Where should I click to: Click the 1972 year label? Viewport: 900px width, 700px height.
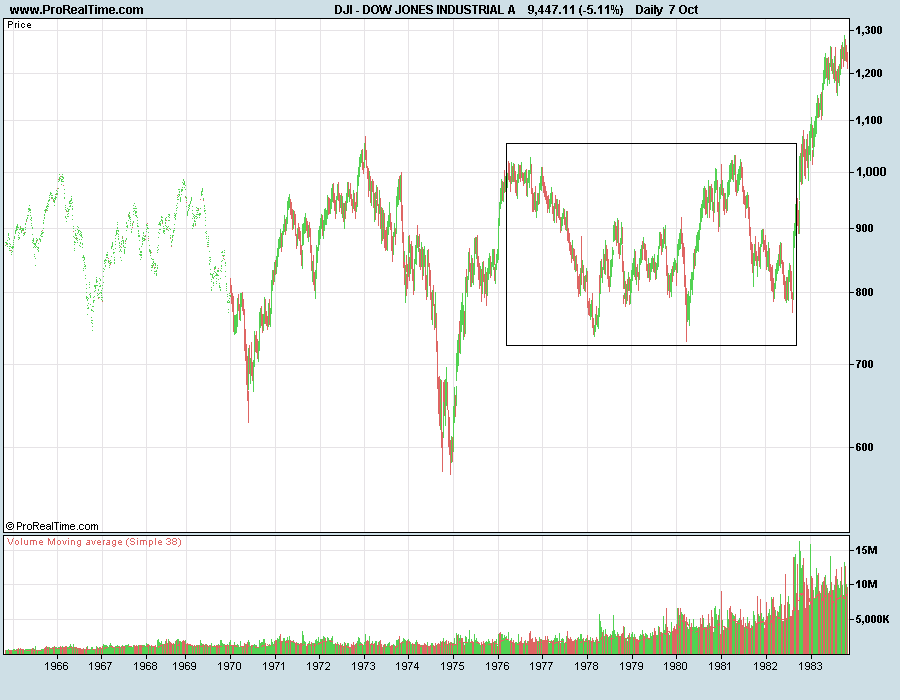coord(318,666)
